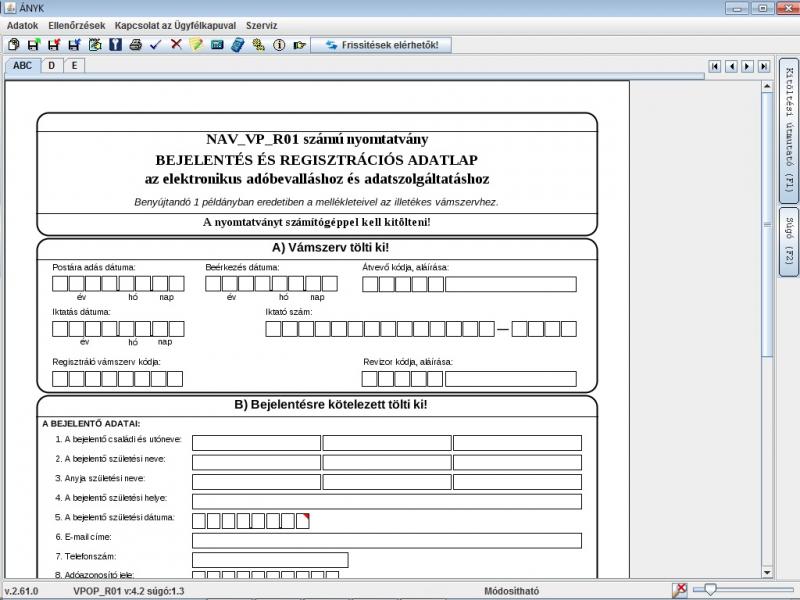Click the yellow gears icon

point(258,45)
